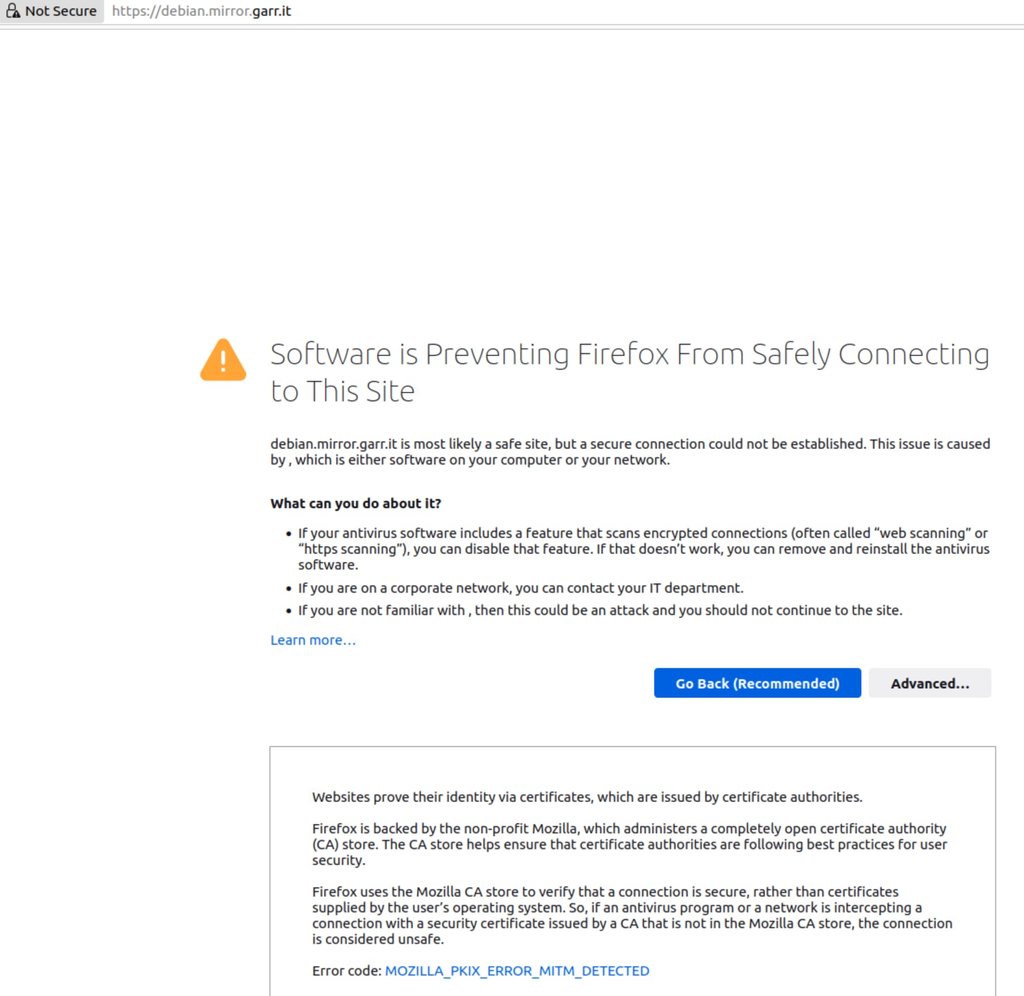Click the antivirus software bullet point text

[643, 549]
